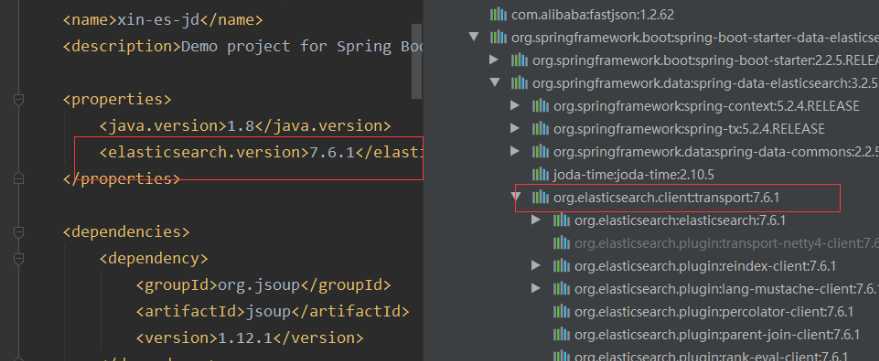Select joda-time:joda-time:2.10.5 dependency

point(633,174)
